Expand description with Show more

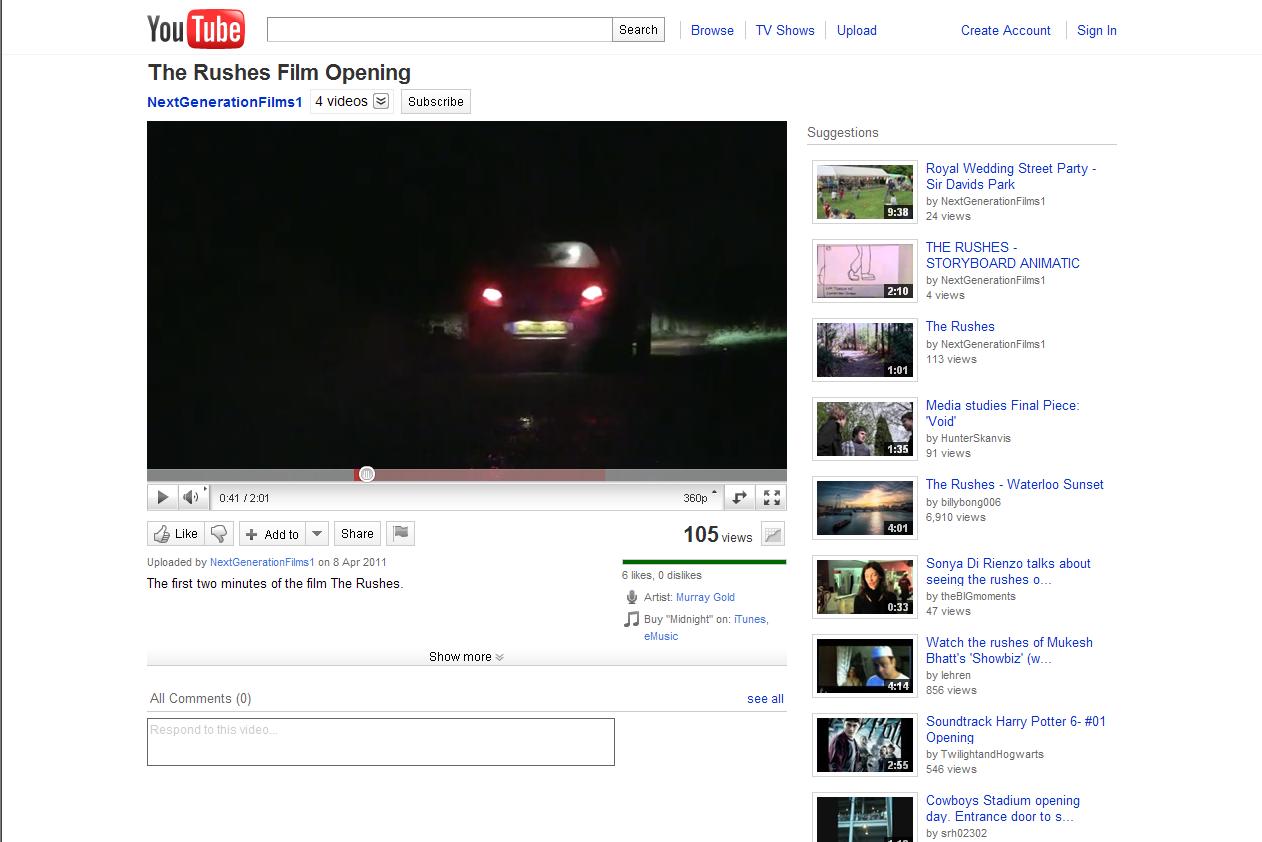[466, 657]
